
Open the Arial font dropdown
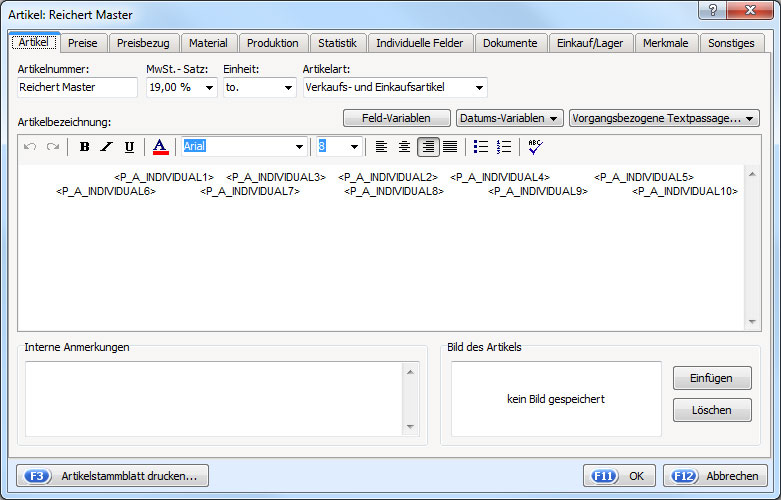pos(299,146)
